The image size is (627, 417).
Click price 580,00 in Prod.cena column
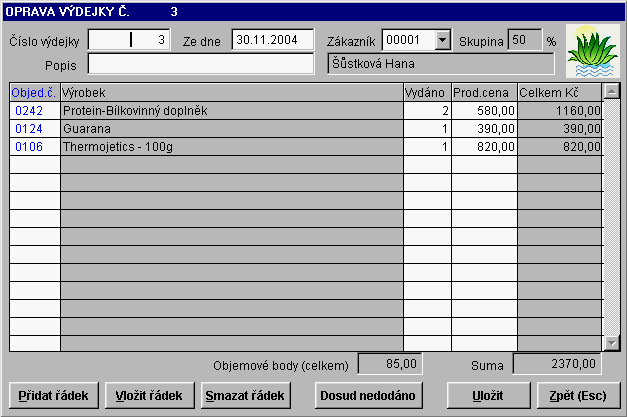(485, 110)
